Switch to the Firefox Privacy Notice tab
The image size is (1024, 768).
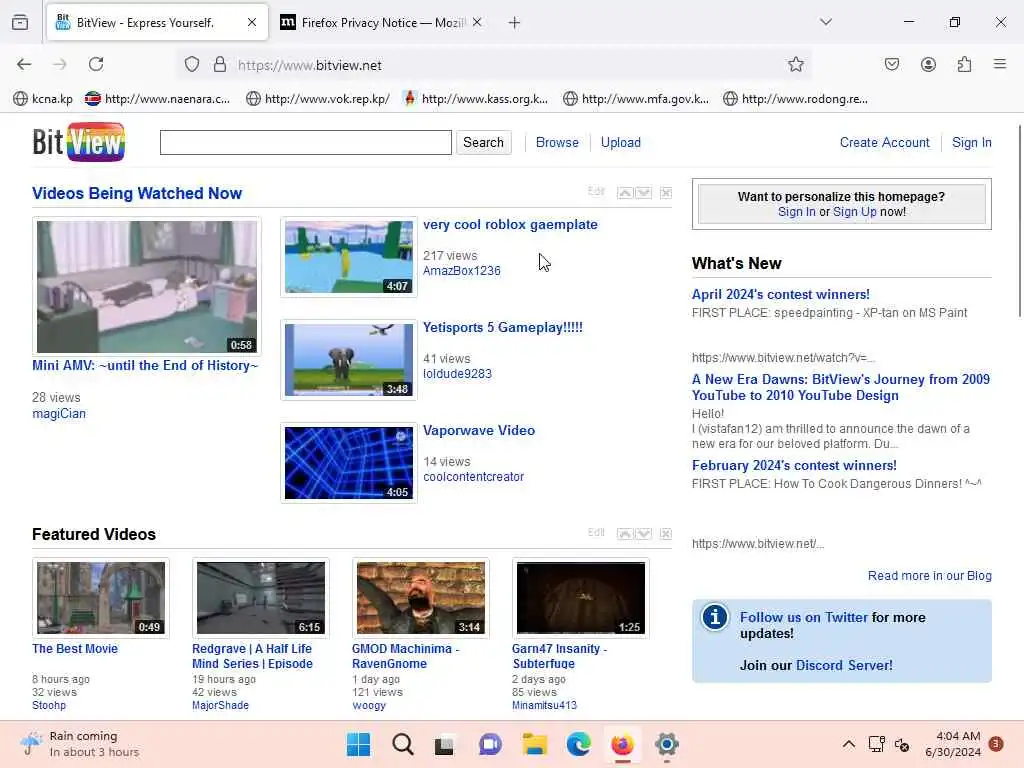pos(382,23)
